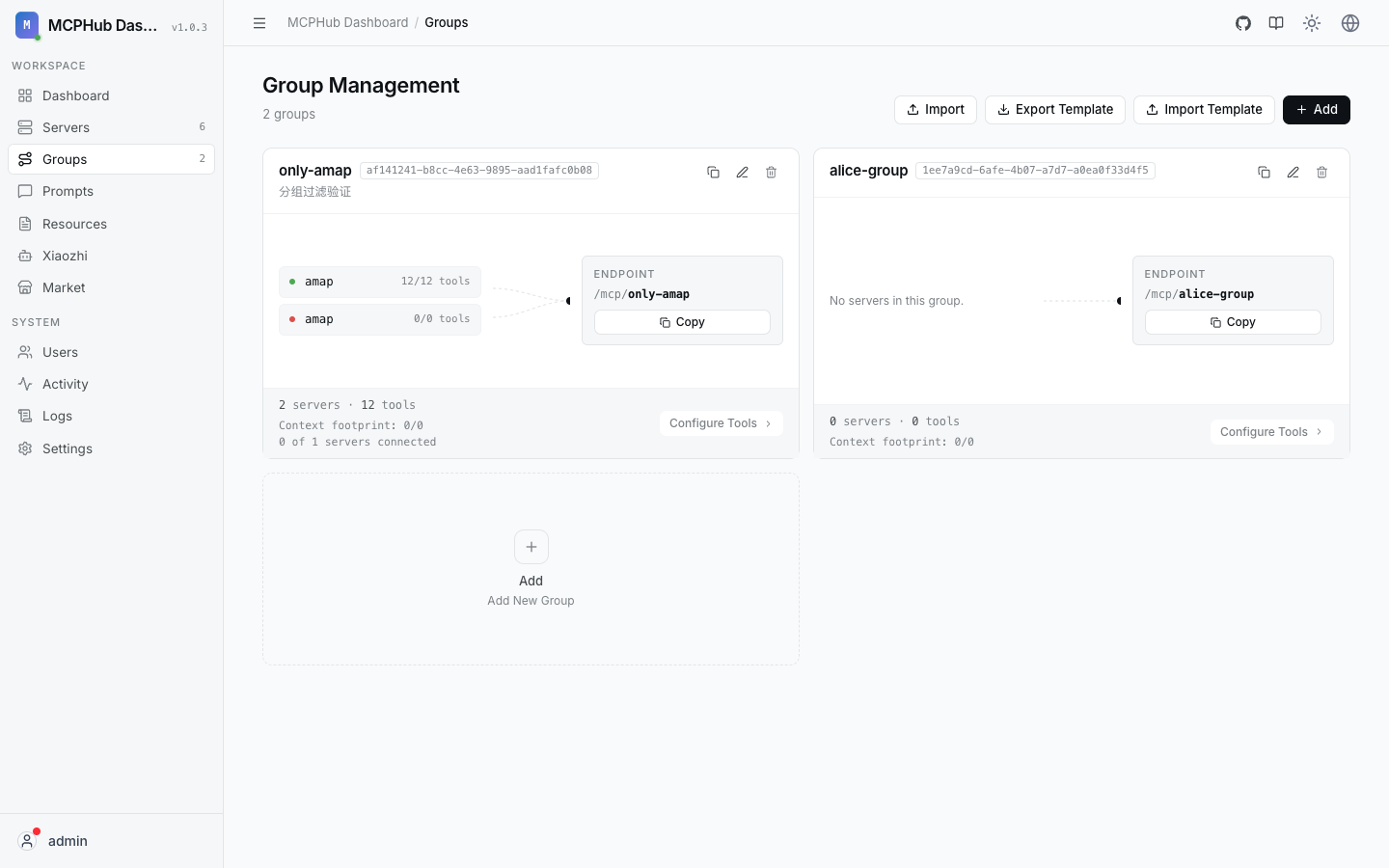Open Settings in the sidebar
Image resolution: width=1389 pixels, height=868 pixels.
111,448
